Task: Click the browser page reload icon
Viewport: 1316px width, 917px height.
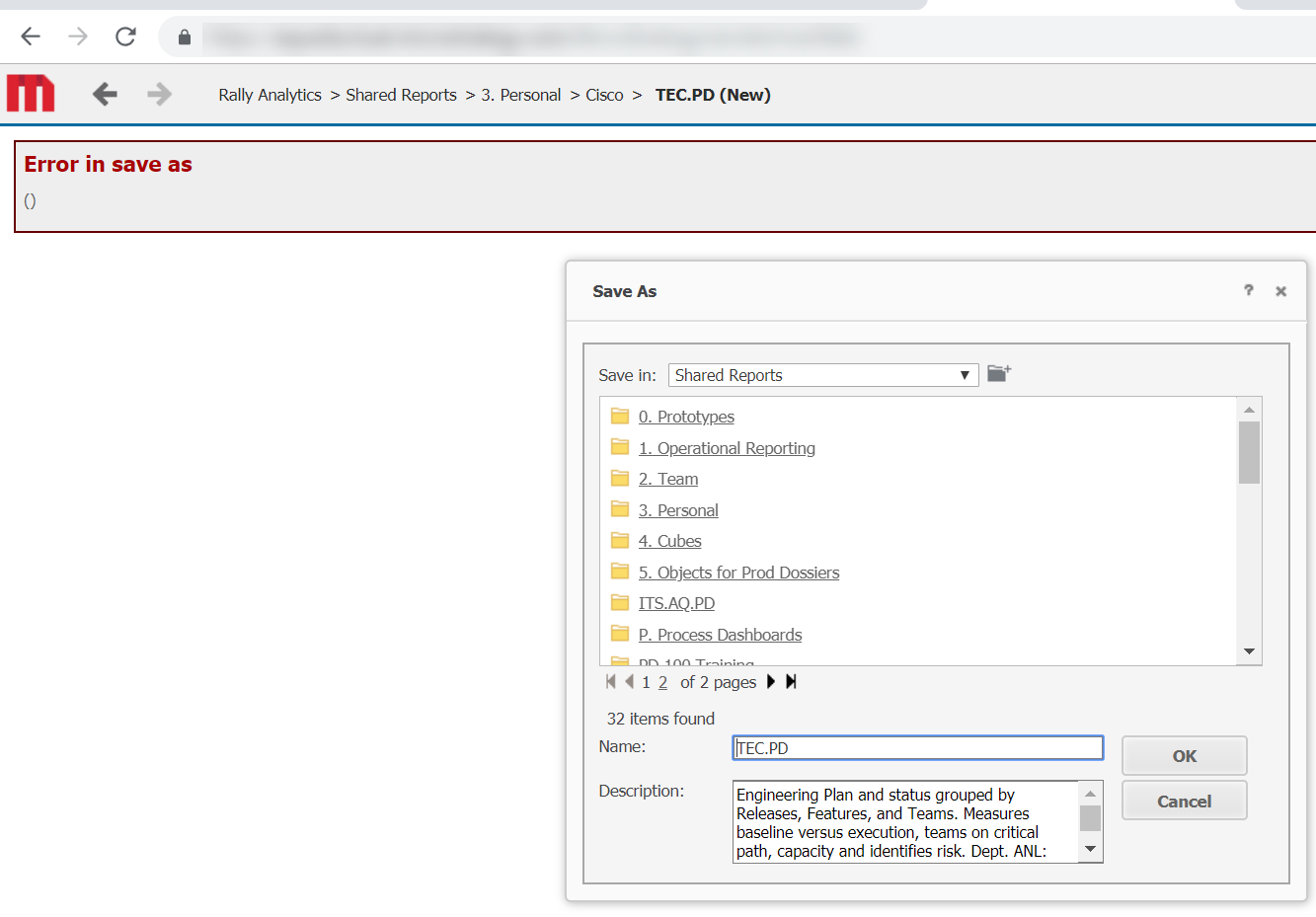Action: click(x=125, y=37)
